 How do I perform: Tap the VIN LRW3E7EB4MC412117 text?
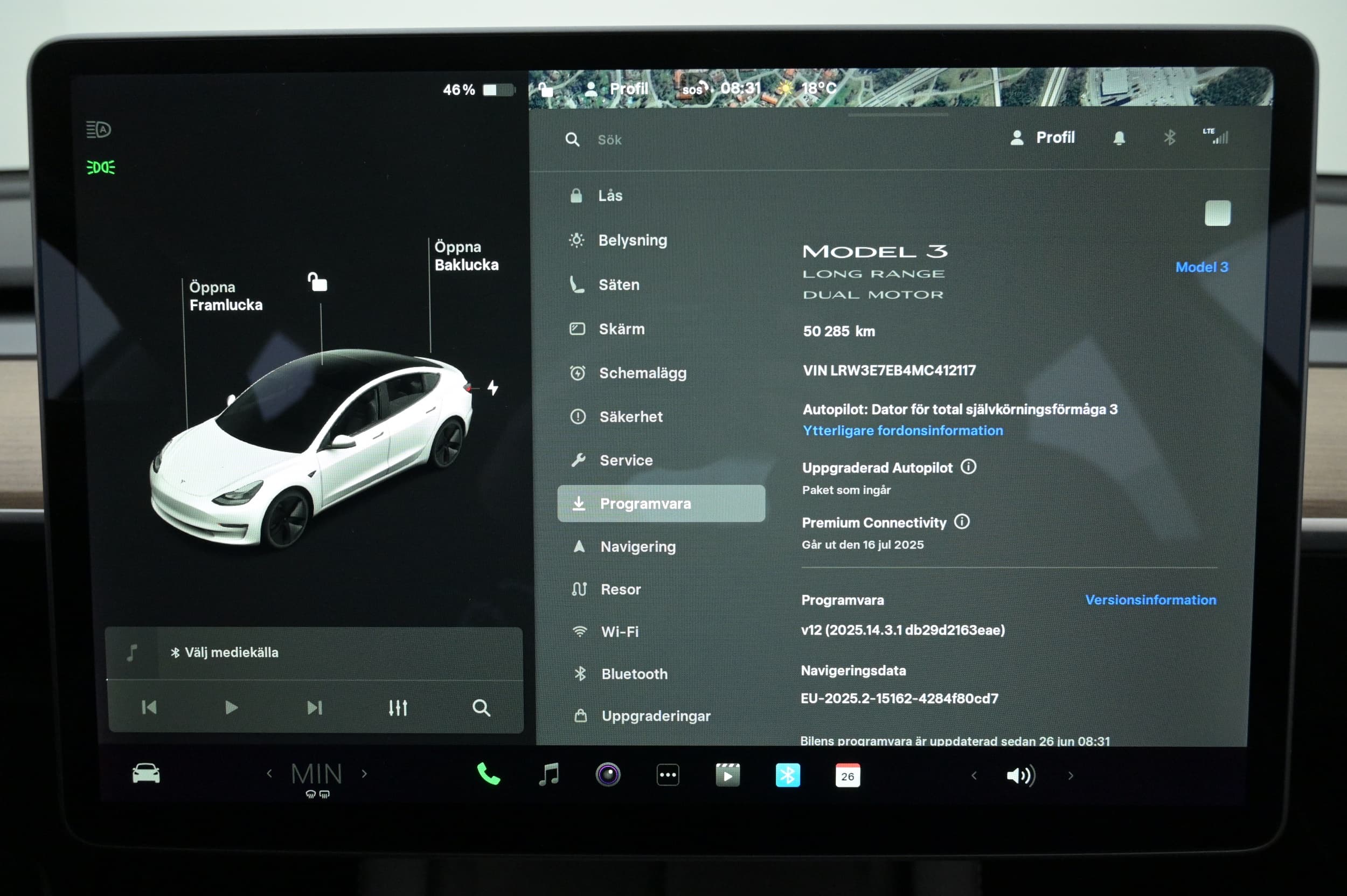click(x=889, y=370)
